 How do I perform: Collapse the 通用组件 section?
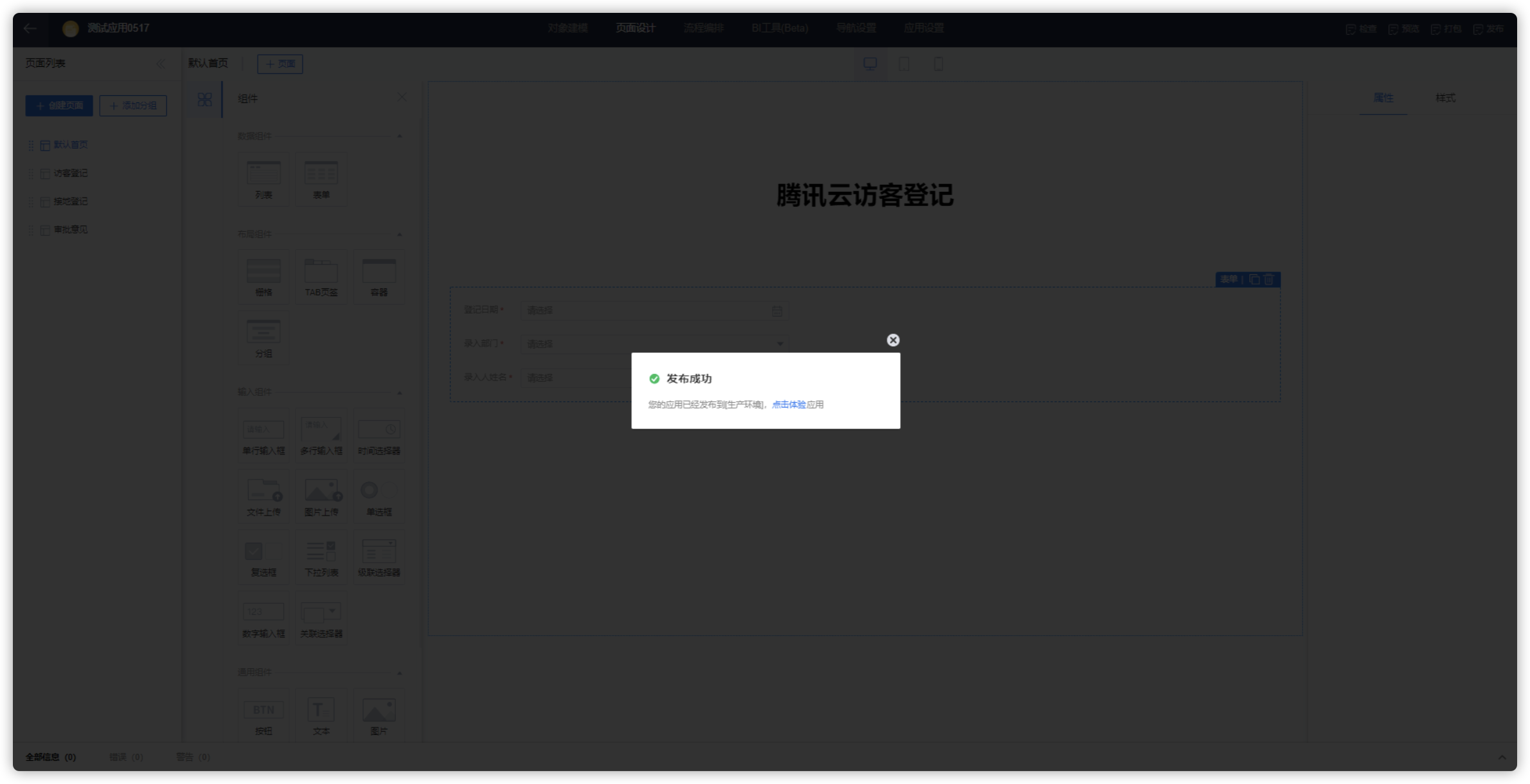399,673
